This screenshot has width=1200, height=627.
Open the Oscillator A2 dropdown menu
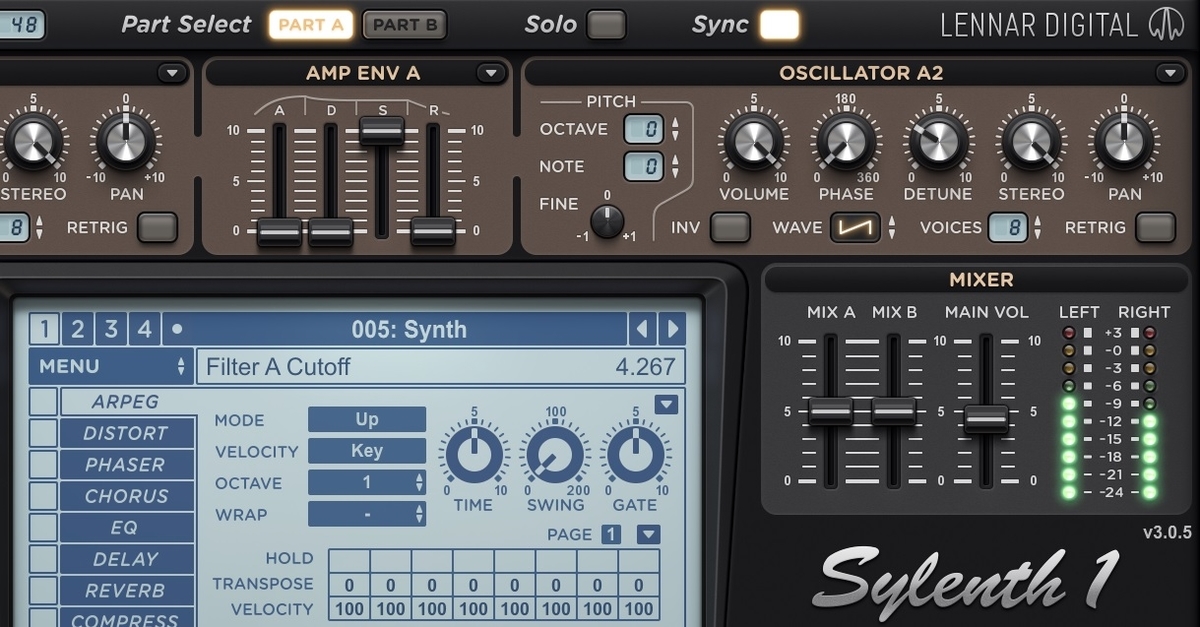coord(1170,73)
